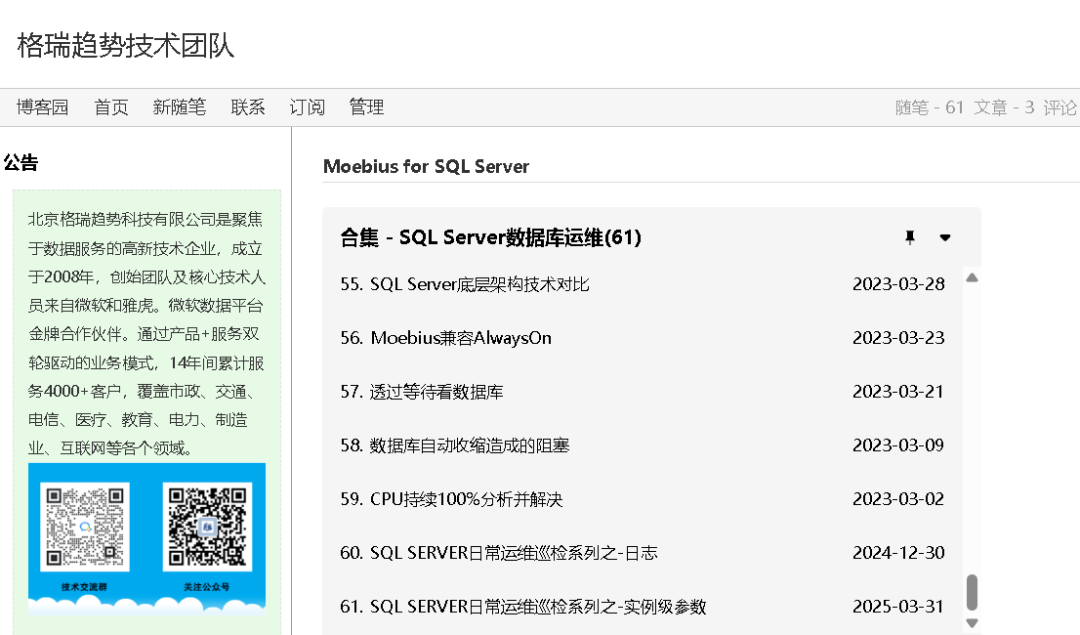1080x635 pixels.
Task: Subscribe via the 订阅 link
Action: (x=306, y=107)
